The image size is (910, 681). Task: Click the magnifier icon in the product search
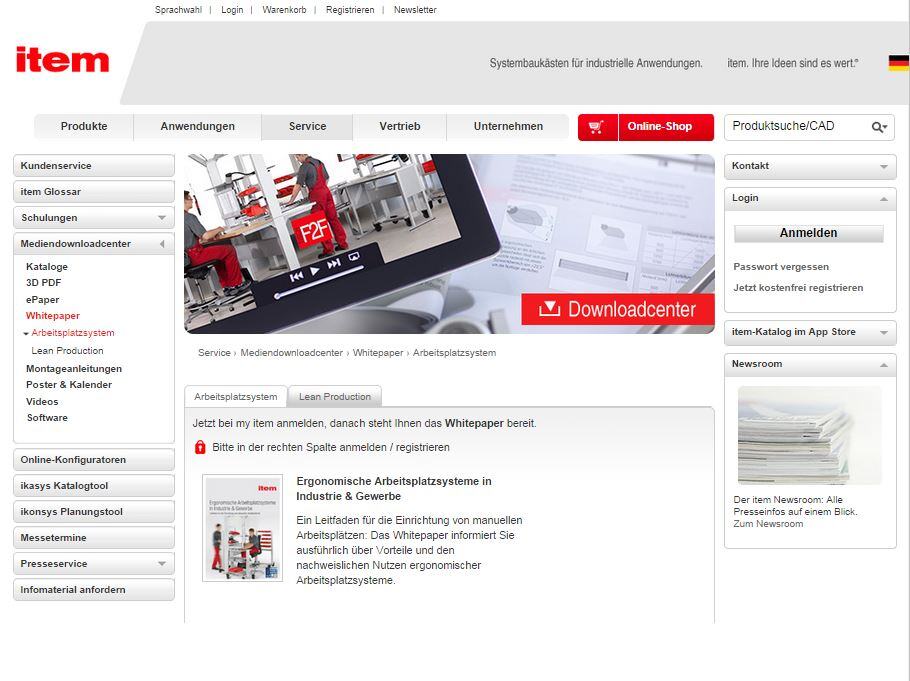point(878,127)
